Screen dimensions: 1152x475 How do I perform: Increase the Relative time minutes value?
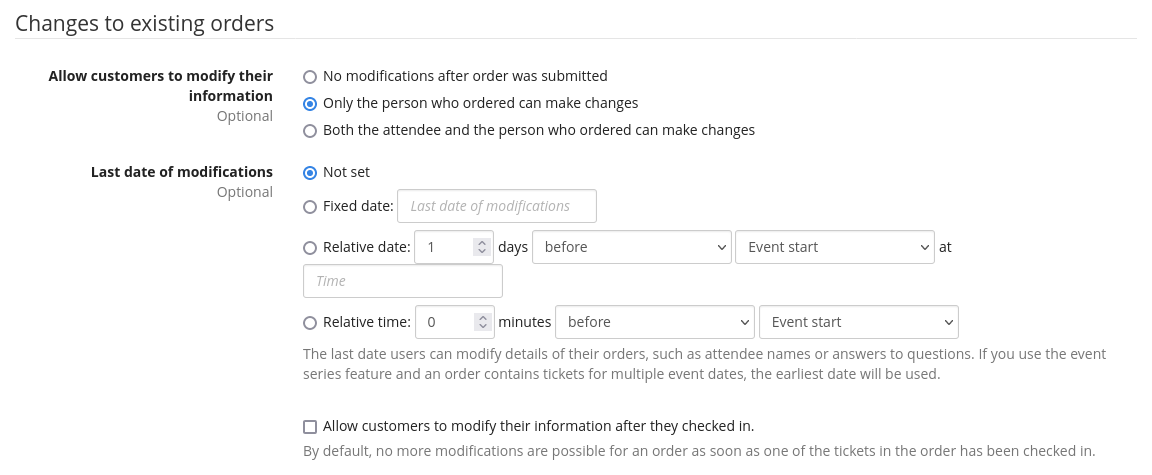[482, 317]
